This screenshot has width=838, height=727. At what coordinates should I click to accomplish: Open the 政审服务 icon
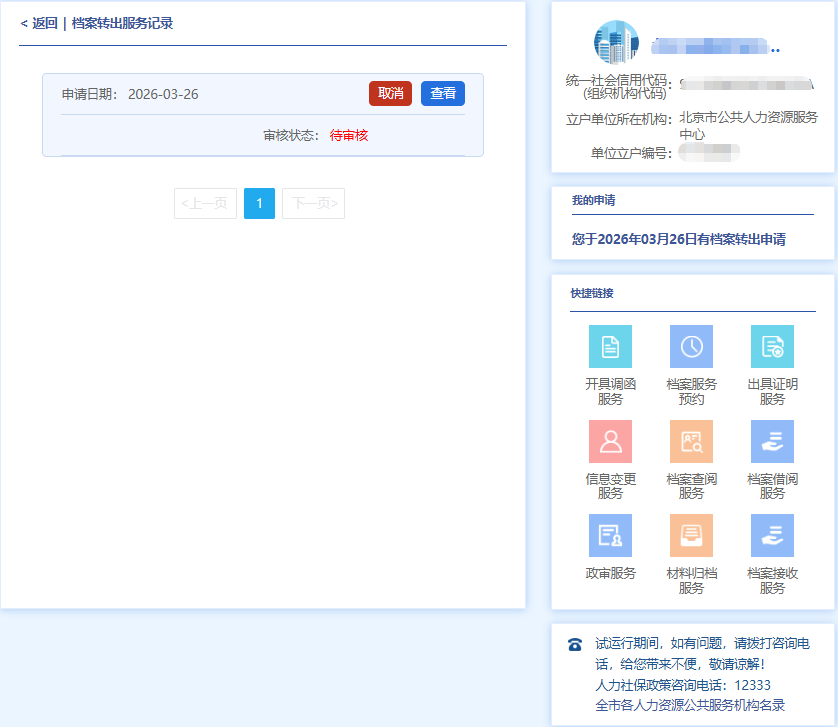pyautogui.click(x=610, y=535)
